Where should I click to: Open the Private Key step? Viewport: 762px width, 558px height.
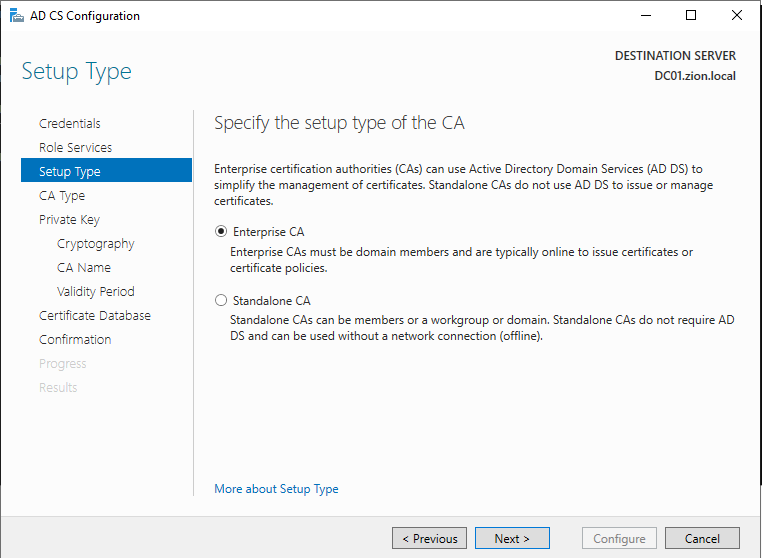pos(69,220)
